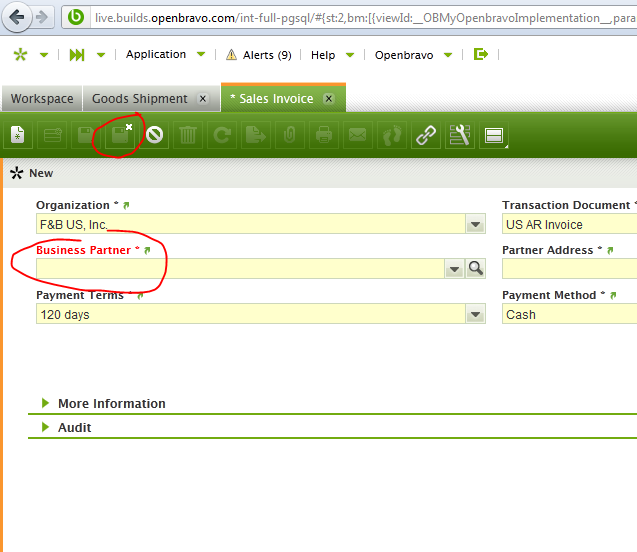Open the quick launch dropdown arrow

(101, 55)
